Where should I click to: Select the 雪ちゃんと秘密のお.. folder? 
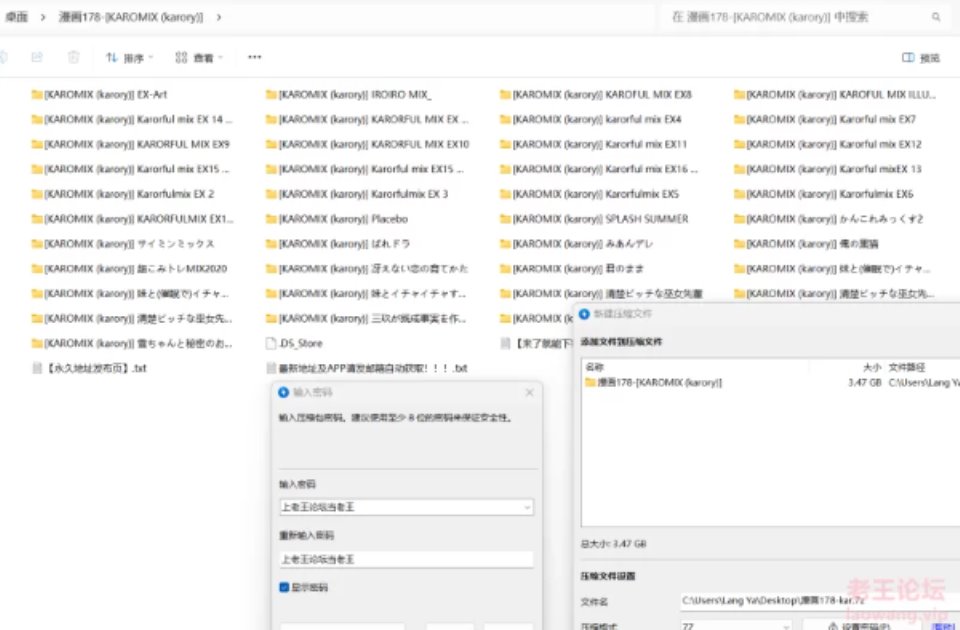click(x=132, y=343)
